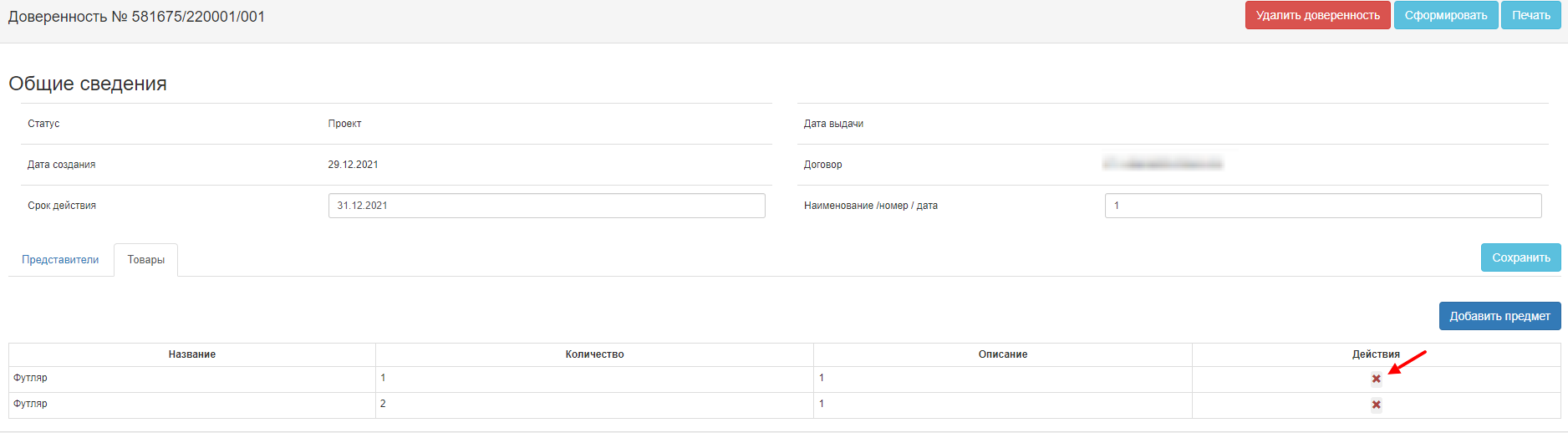
Task: Select the Товары tab
Action: point(146,260)
